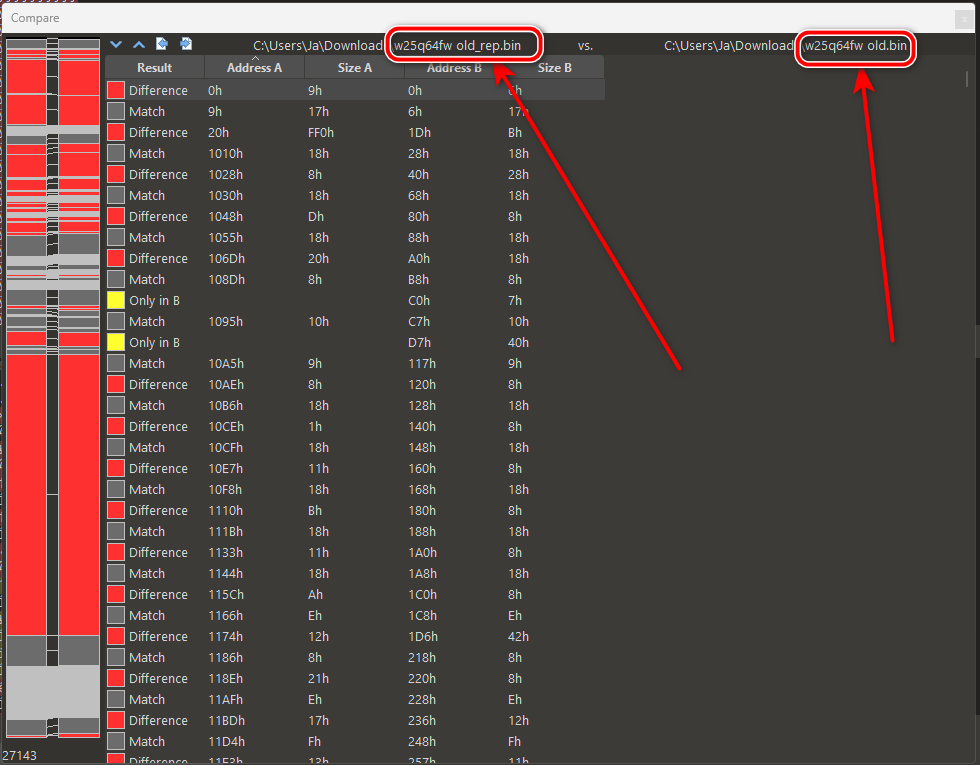The image size is (980, 765).
Task: Select Match row at Address A 10B6h
Action: tap(355, 405)
